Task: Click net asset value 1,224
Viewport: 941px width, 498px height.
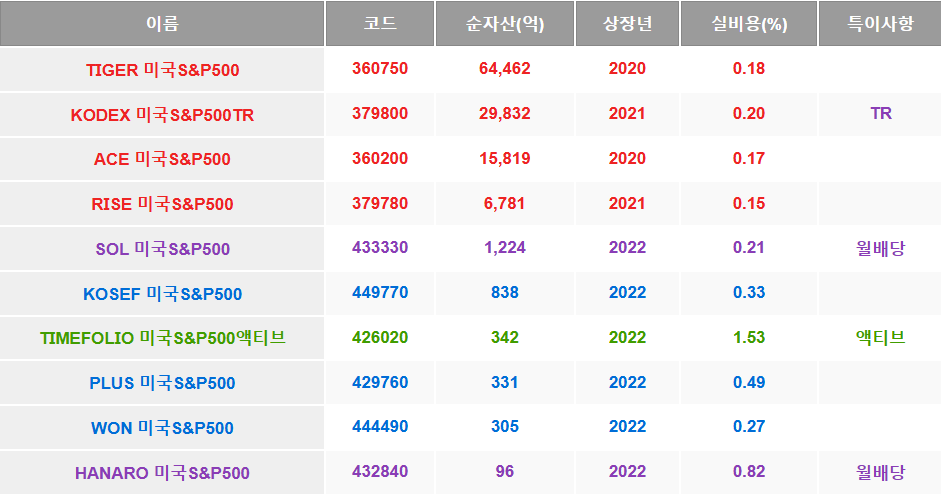Action: pyautogui.click(x=505, y=247)
